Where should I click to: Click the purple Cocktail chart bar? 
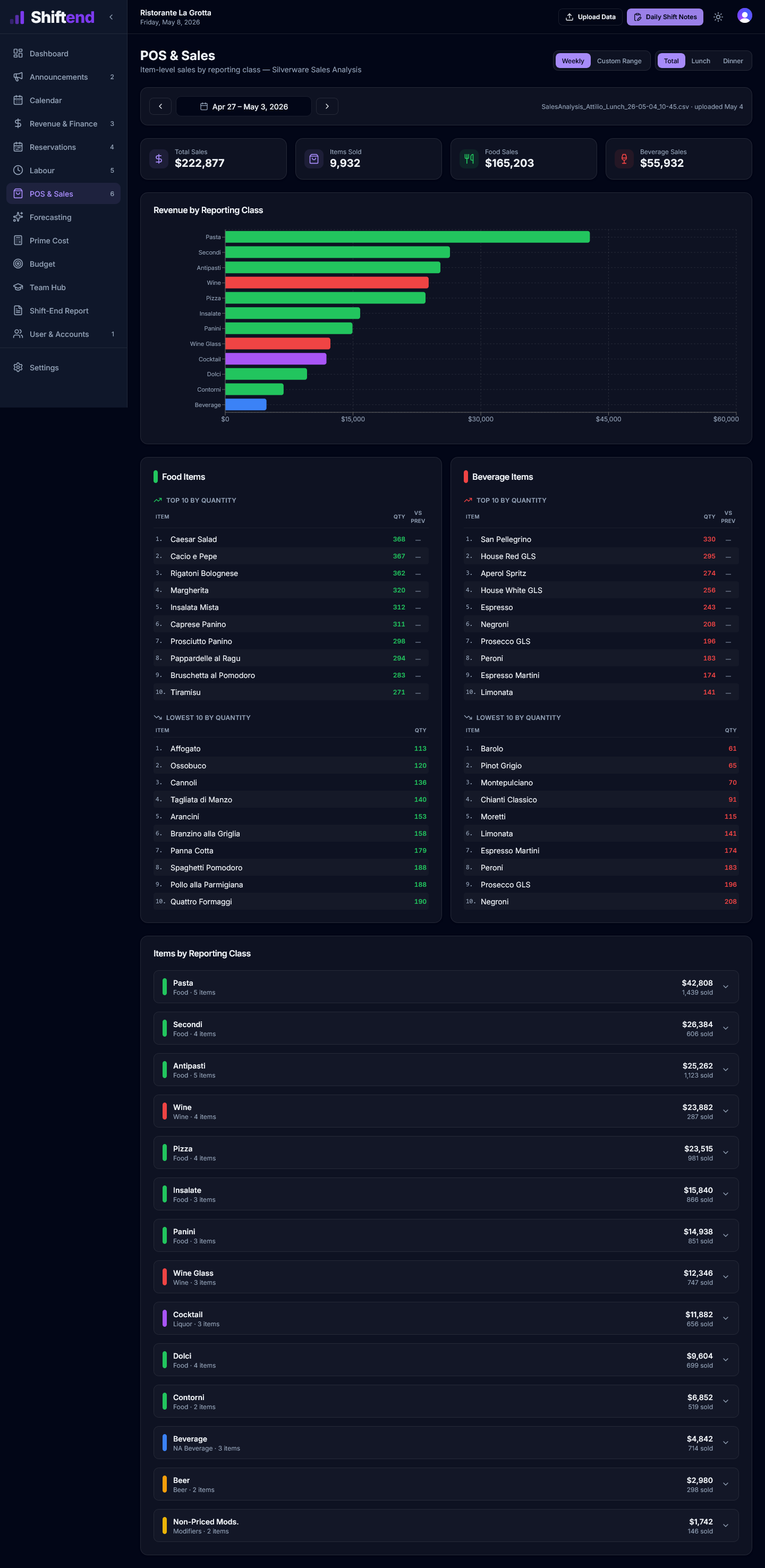(x=276, y=359)
